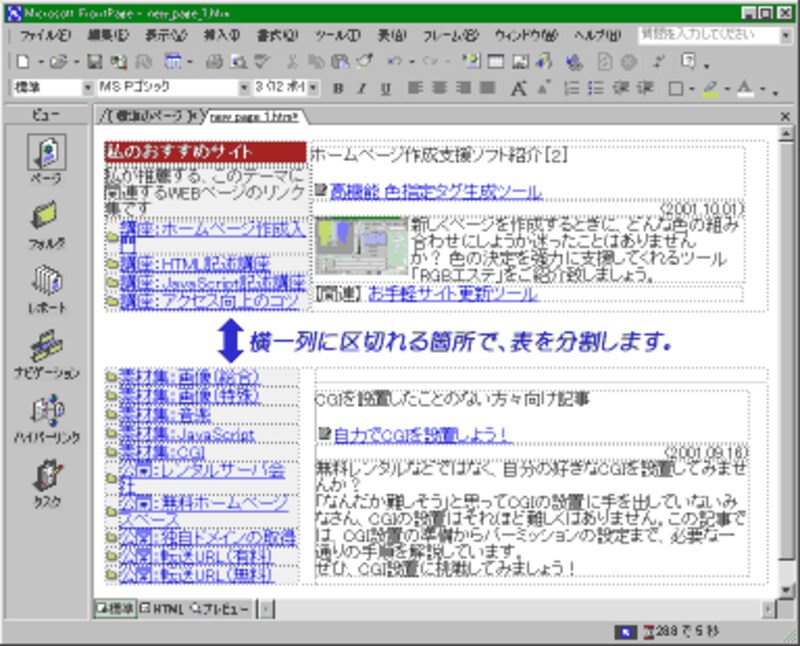Toggle italic formatting
800x646 pixels.
[x=361, y=88]
